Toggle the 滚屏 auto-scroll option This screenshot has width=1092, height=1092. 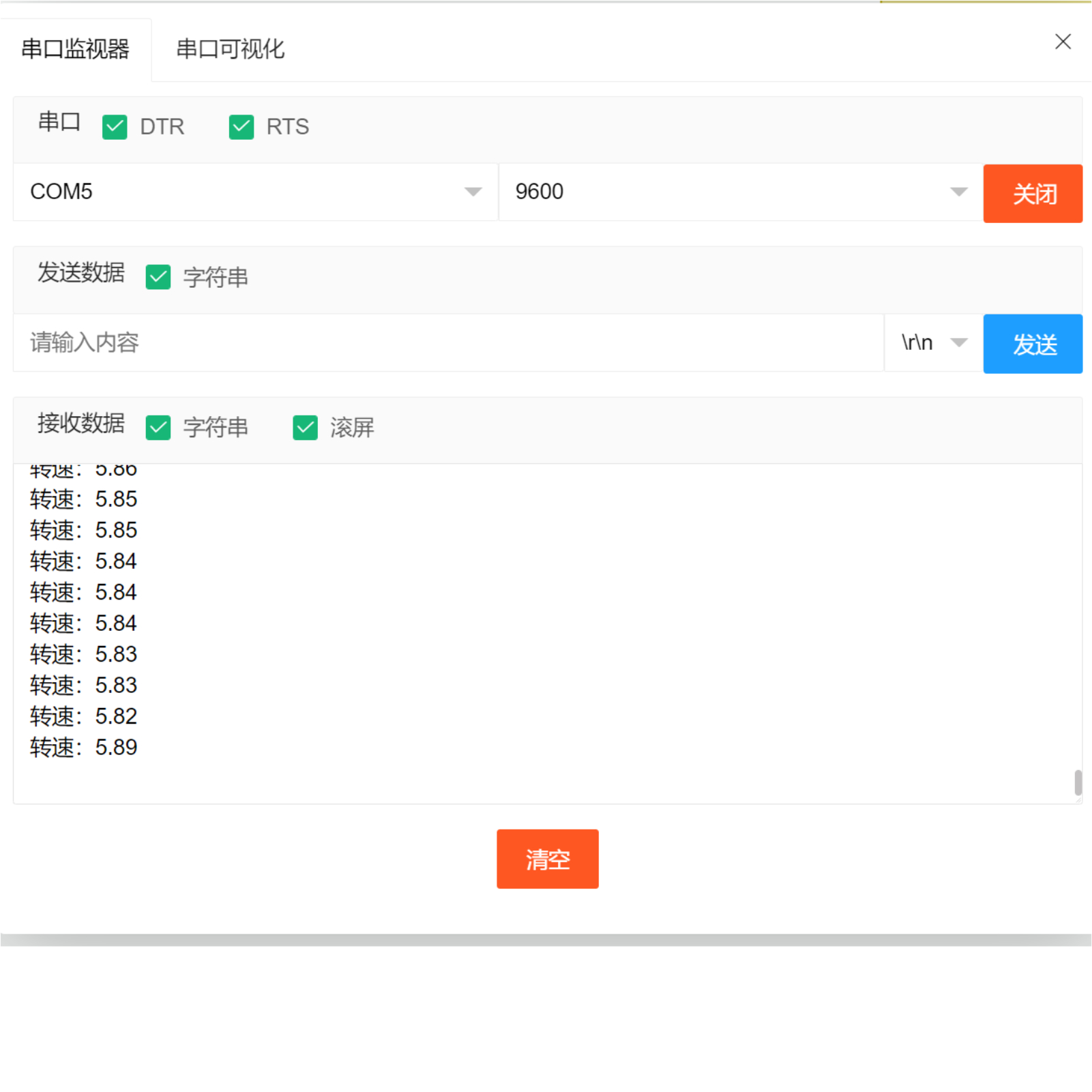tap(304, 428)
